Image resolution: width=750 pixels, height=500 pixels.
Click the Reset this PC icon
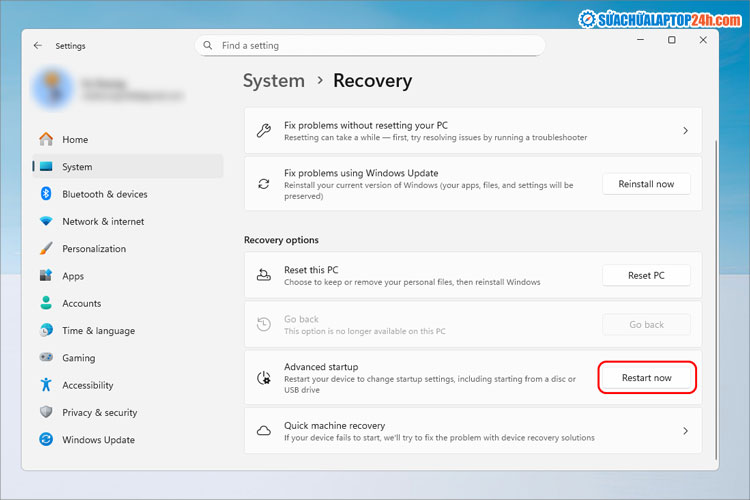point(264,275)
